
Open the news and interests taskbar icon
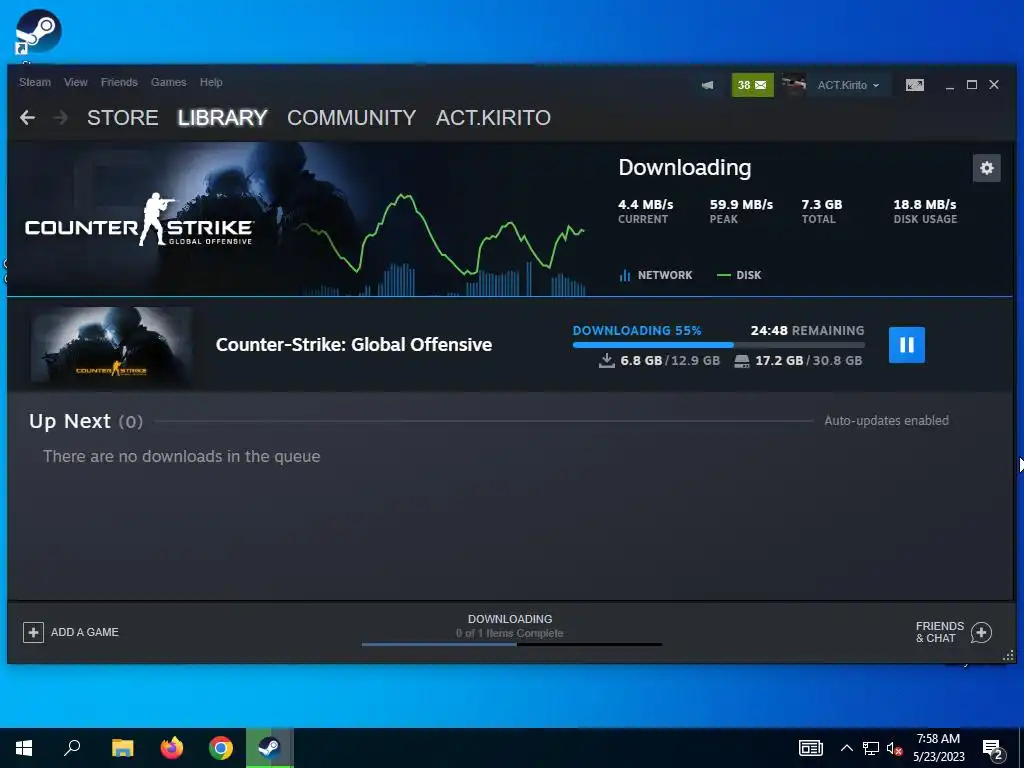click(810, 748)
